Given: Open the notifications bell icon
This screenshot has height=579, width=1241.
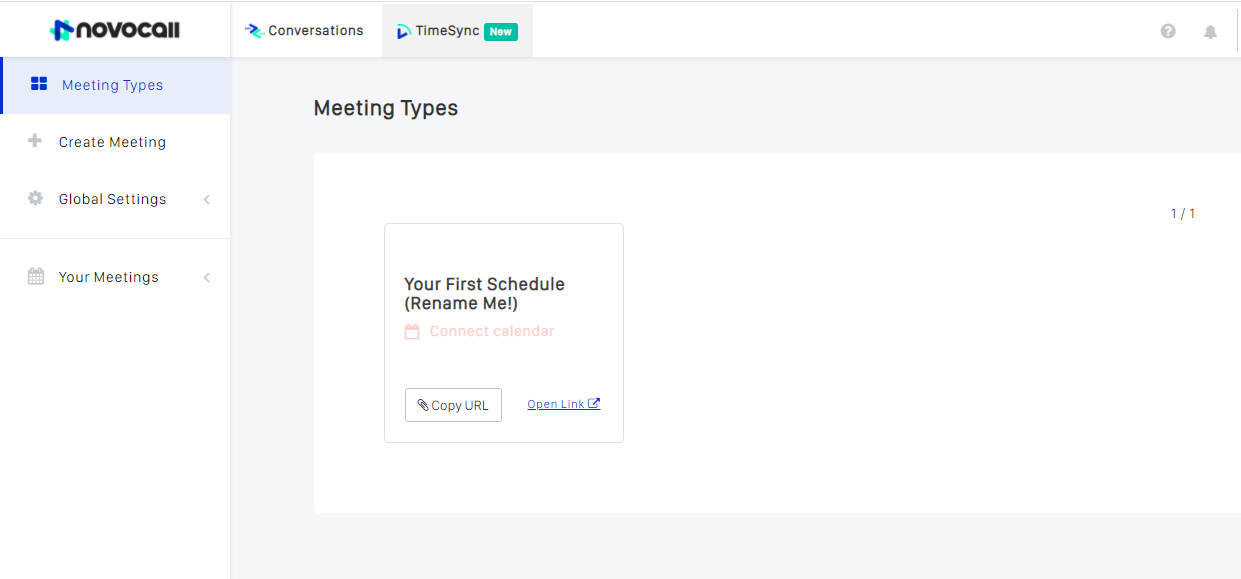Looking at the screenshot, I should (x=1210, y=32).
